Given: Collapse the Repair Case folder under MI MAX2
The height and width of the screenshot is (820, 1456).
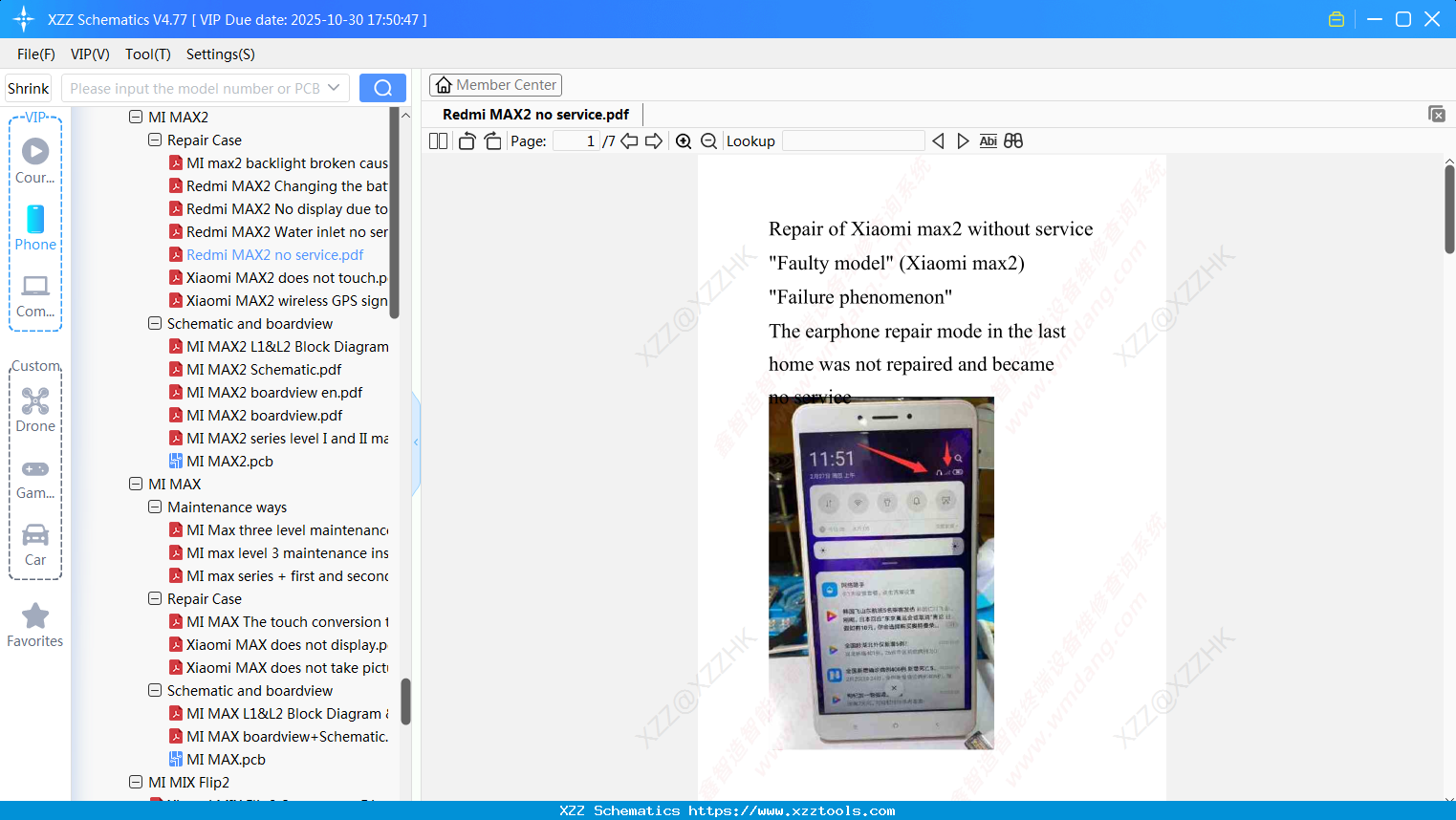Looking at the screenshot, I should click(x=155, y=140).
